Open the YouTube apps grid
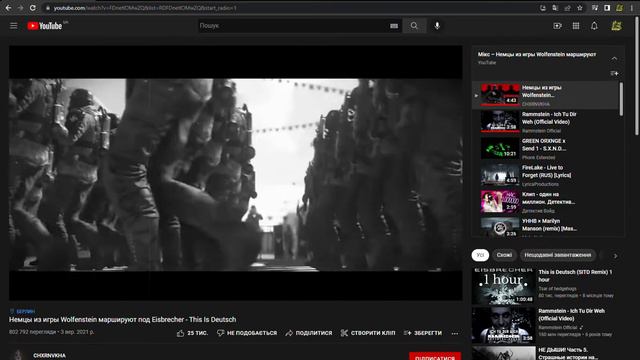Viewport: 640px width, 360px height. point(576,26)
